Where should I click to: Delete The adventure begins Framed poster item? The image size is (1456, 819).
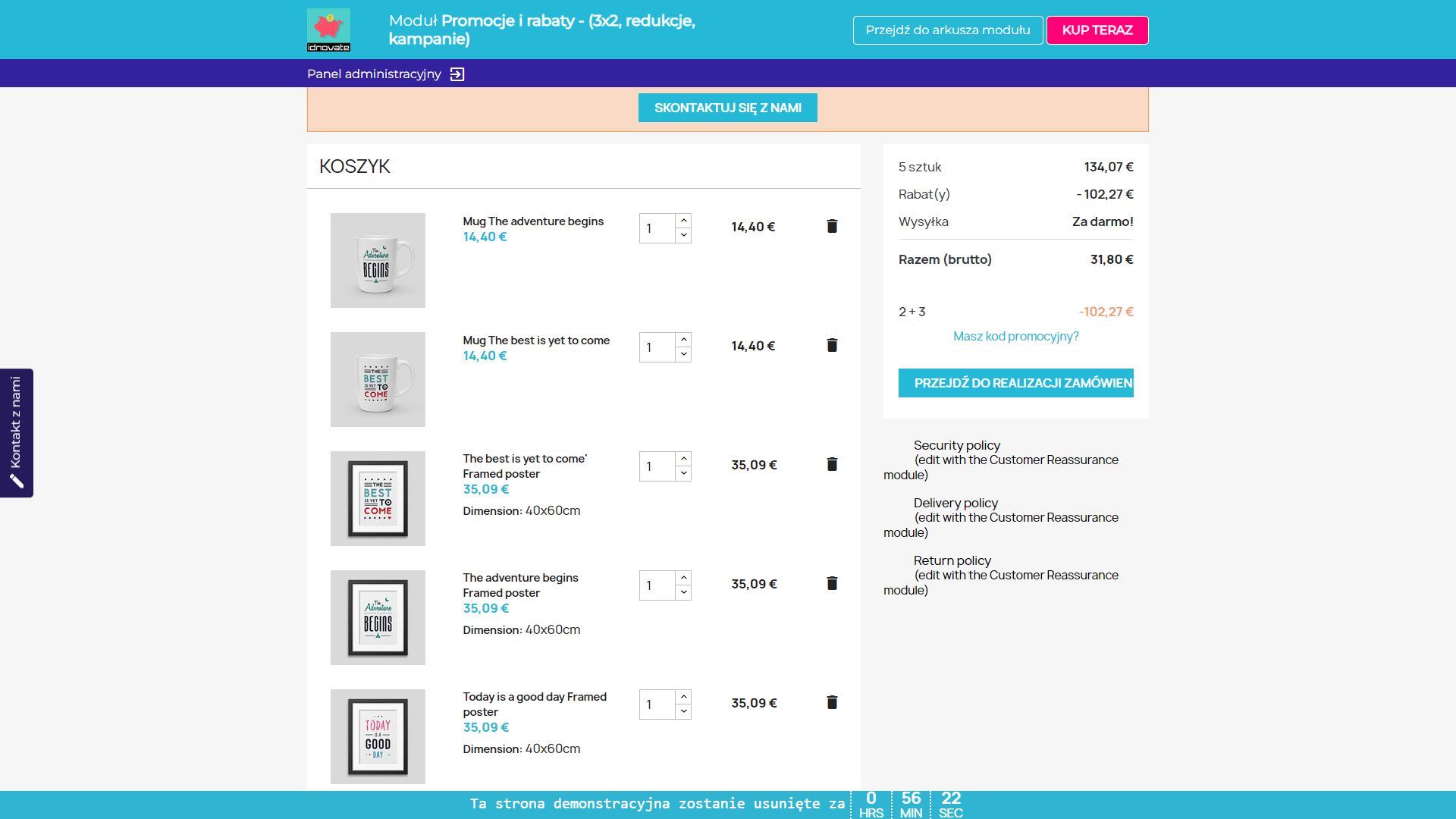tap(832, 583)
